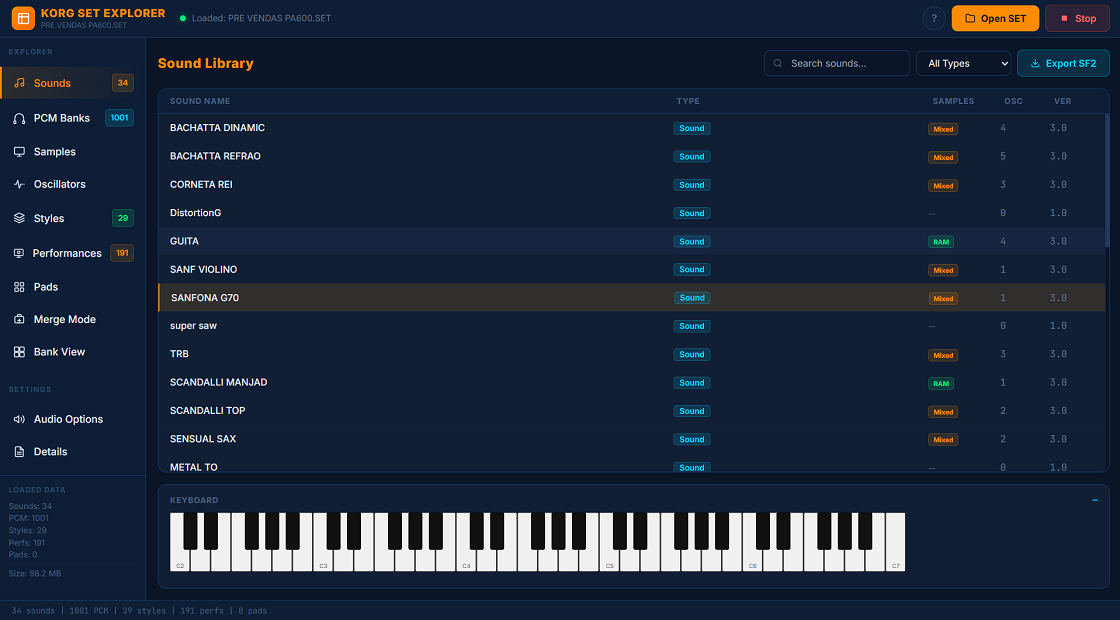This screenshot has height=620, width=1120.
Task: Sort by OSC column header
Action: pyautogui.click(x=1013, y=101)
